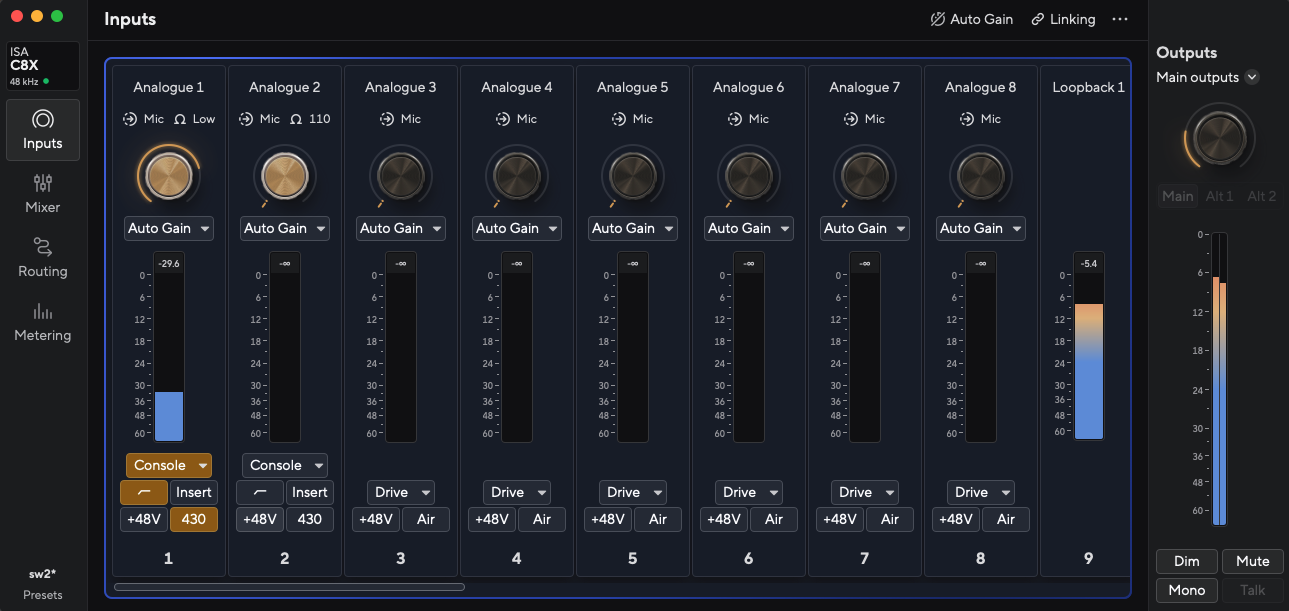This screenshot has width=1289, height=611.
Task: Click Analogue 2 Mic input source icon
Action: point(246,119)
